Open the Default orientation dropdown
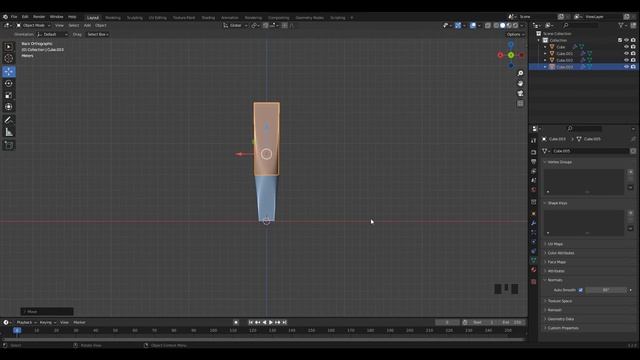This screenshot has height=360, width=640. click(x=52, y=34)
